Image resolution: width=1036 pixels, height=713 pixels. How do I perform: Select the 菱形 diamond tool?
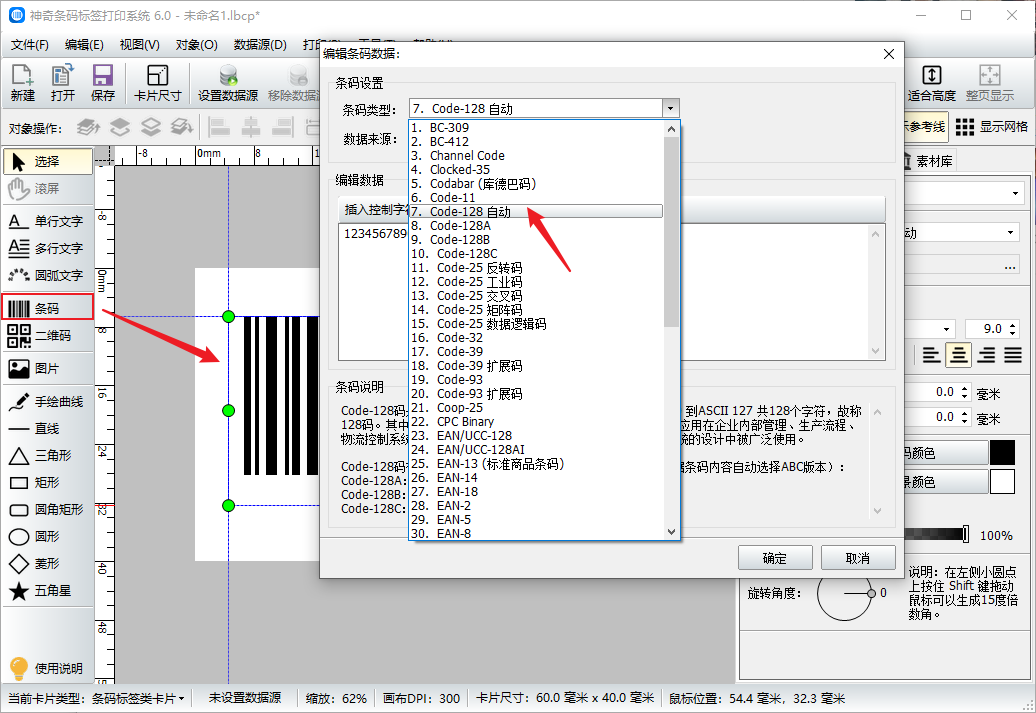[x=48, y=564]
